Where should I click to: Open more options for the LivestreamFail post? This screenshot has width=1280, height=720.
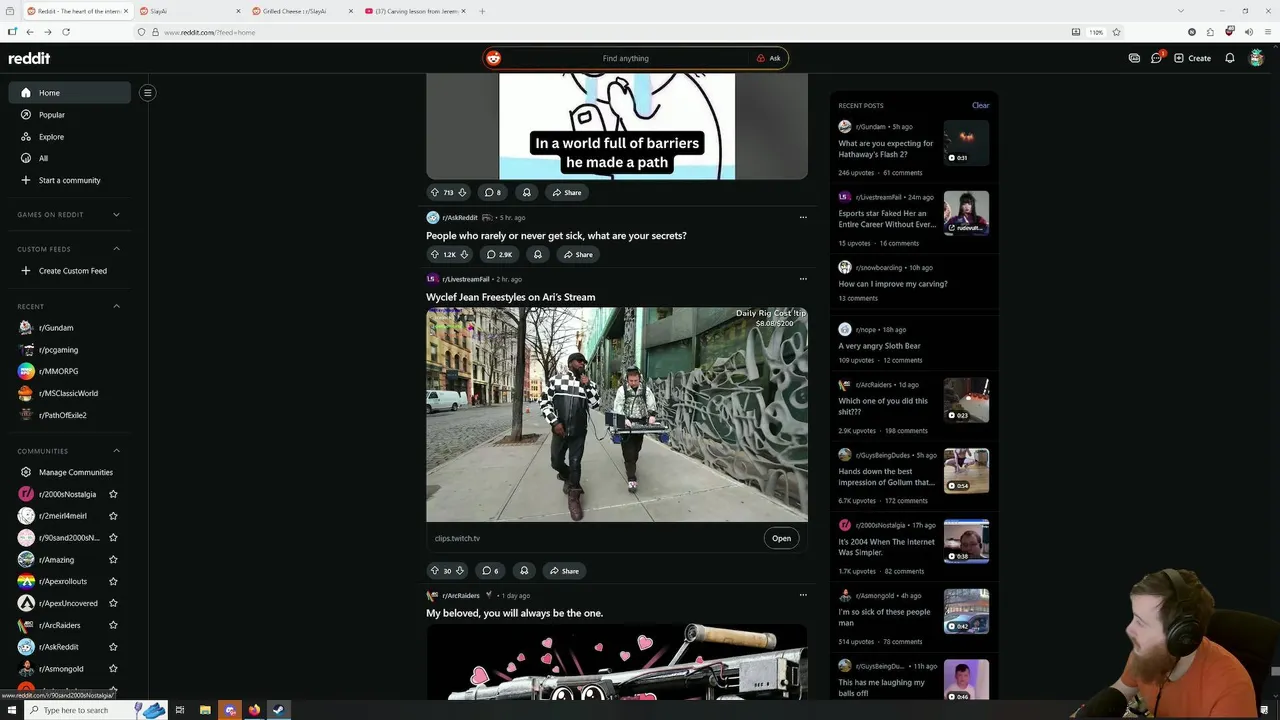803,279
